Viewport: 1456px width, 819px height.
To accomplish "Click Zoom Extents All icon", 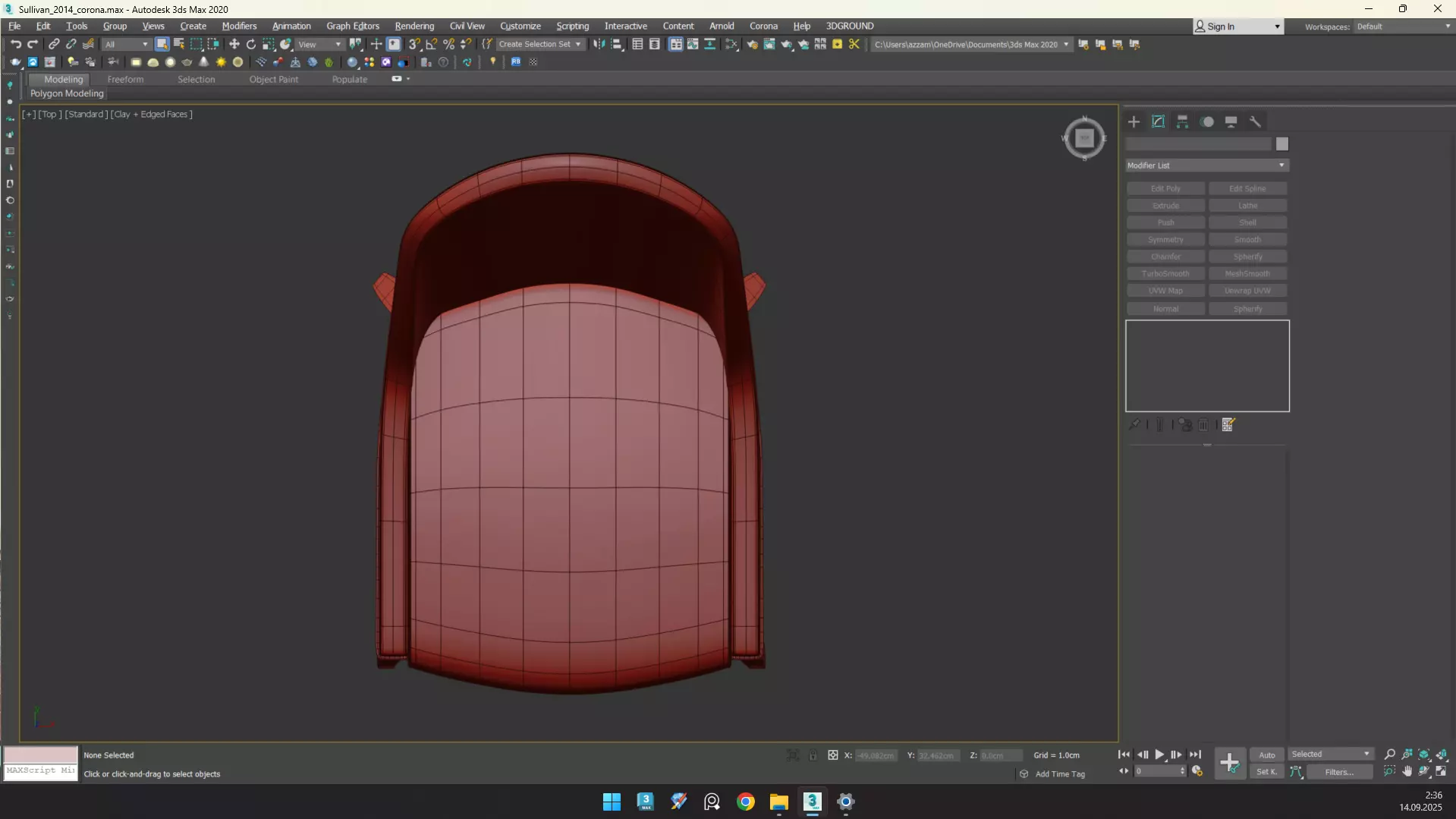I will click(1442, 754).
